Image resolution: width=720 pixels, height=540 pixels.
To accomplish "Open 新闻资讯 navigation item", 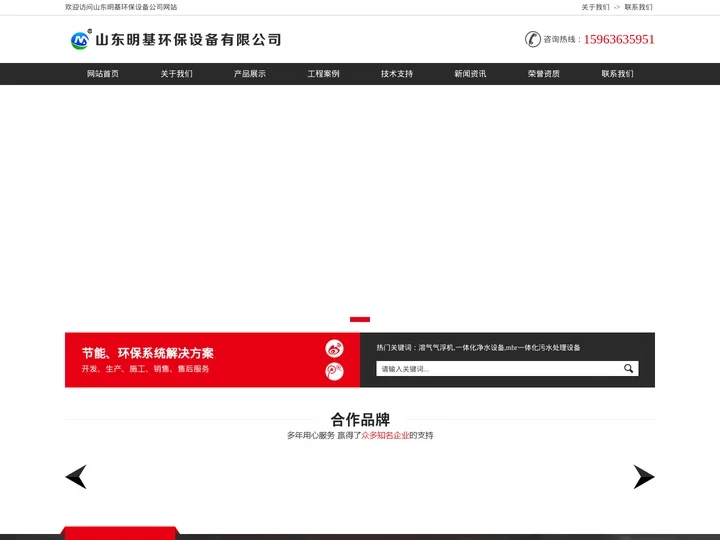I will point(470,74).
